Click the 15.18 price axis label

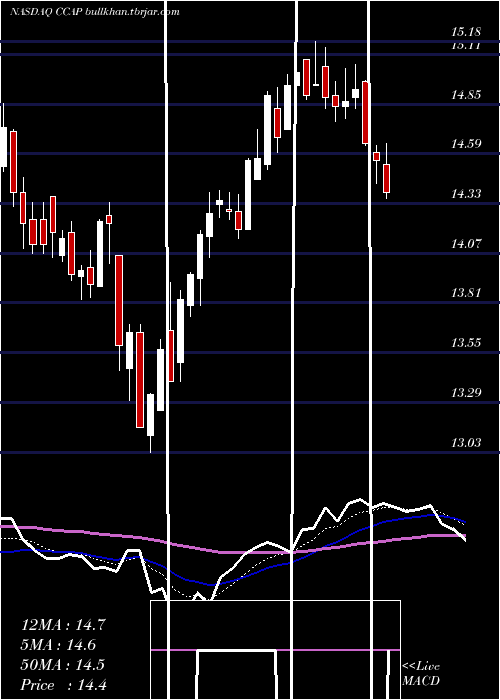point(466,32)
